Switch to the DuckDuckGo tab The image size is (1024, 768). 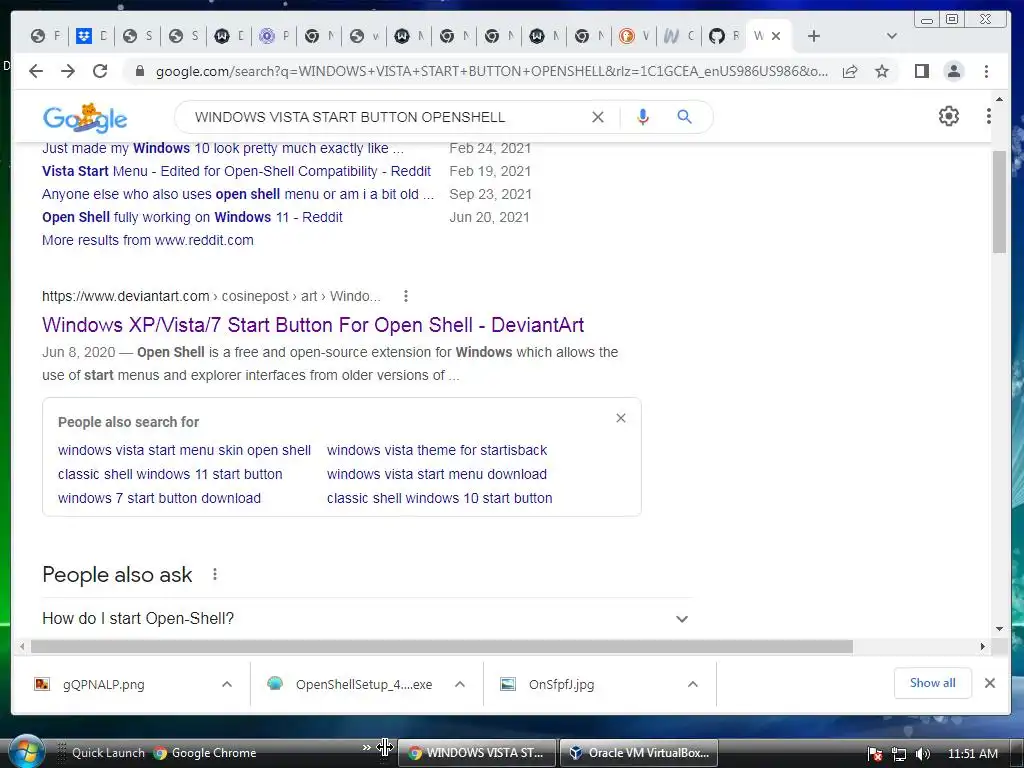tap(633, 36)
